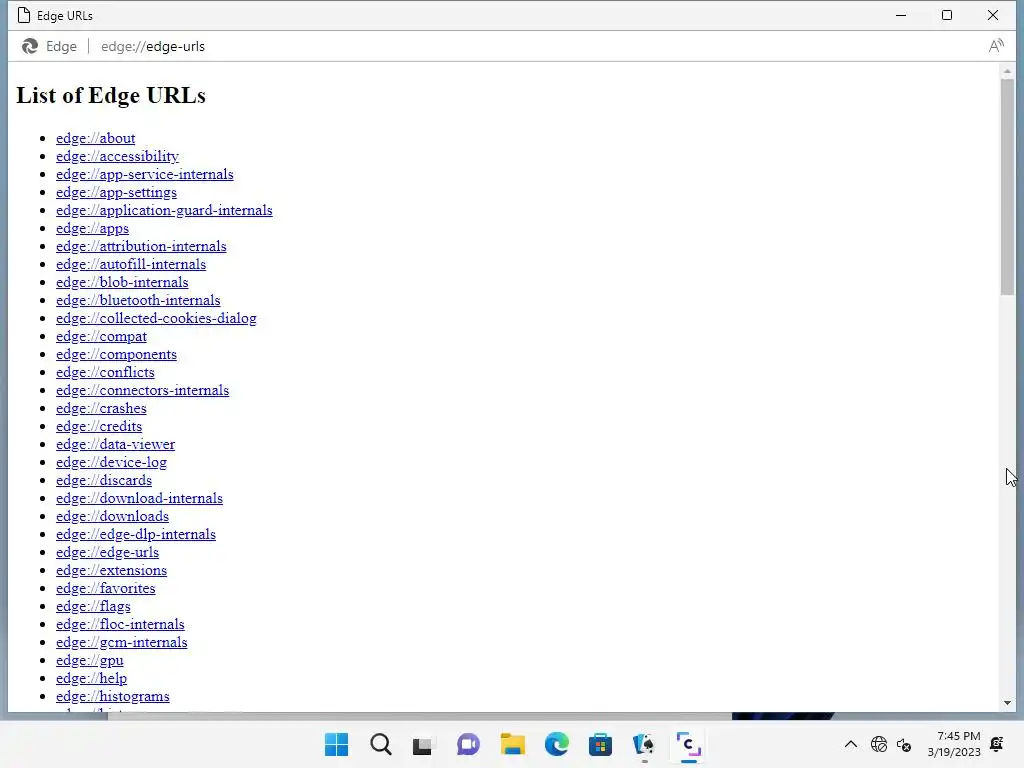Click the edge://help link
1024x768 pixels.
click(x=91, y=679)
